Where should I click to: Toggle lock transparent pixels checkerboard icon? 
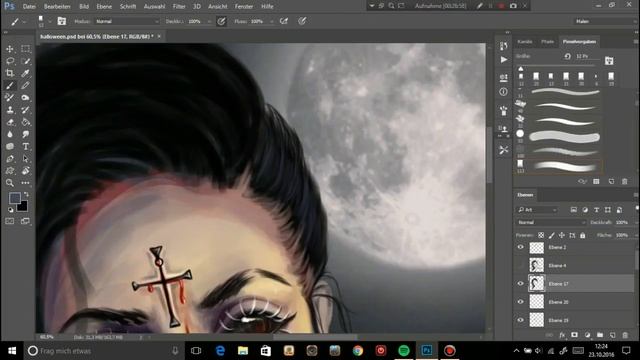(x=541, y=236)
